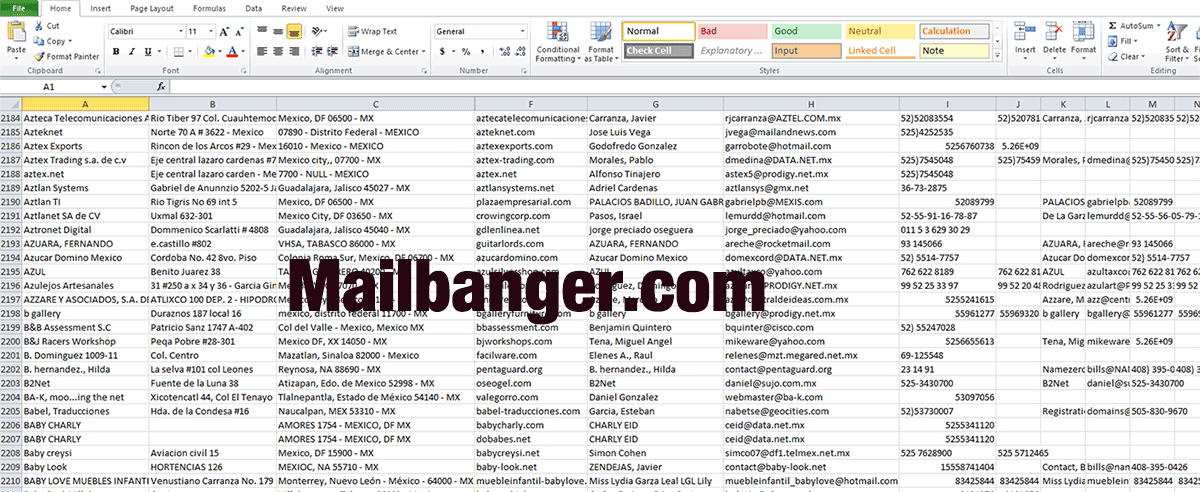Click the Format cells button

pos(1084,39)
